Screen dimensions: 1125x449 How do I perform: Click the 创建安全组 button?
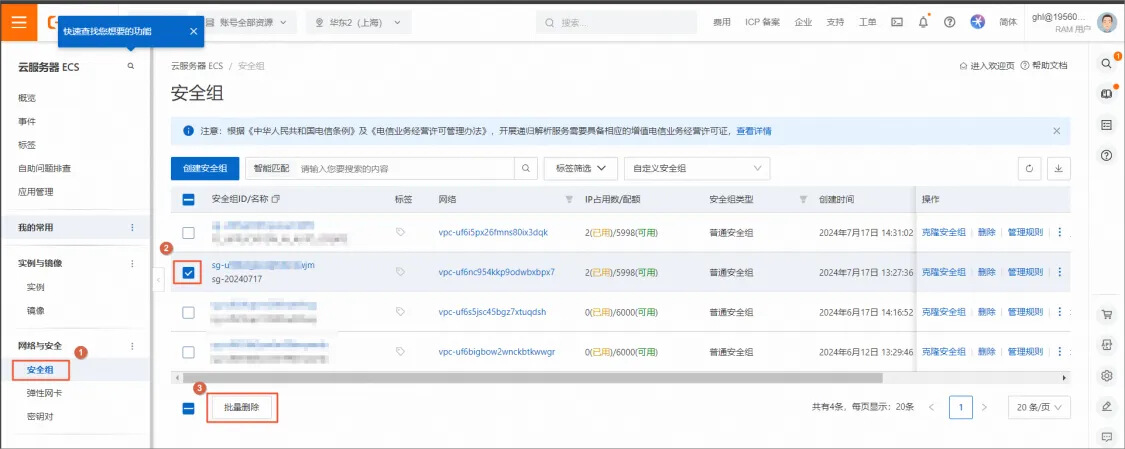(x=205, y=169)
